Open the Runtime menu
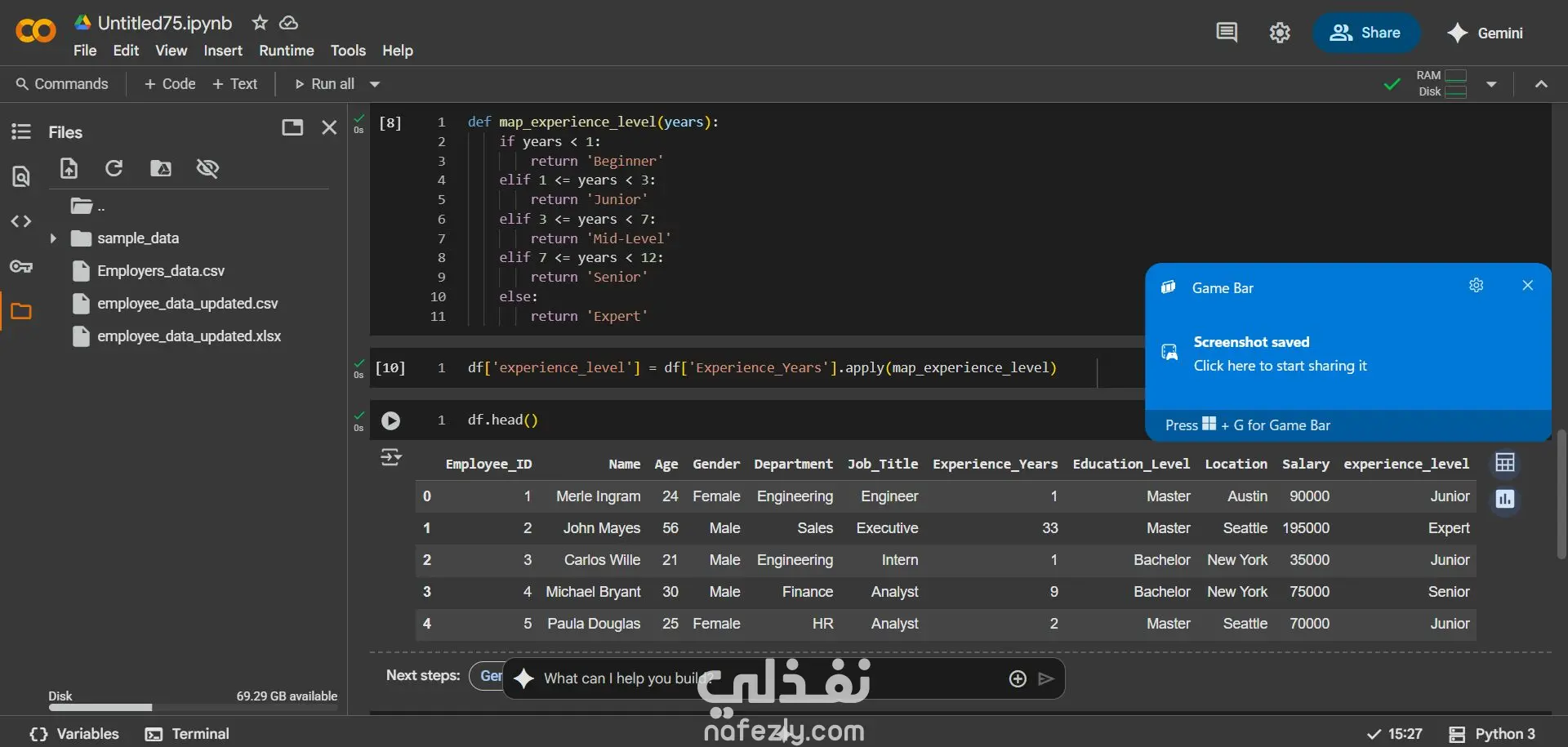This screenshot has width=1568, height=747. pos(287,51)
